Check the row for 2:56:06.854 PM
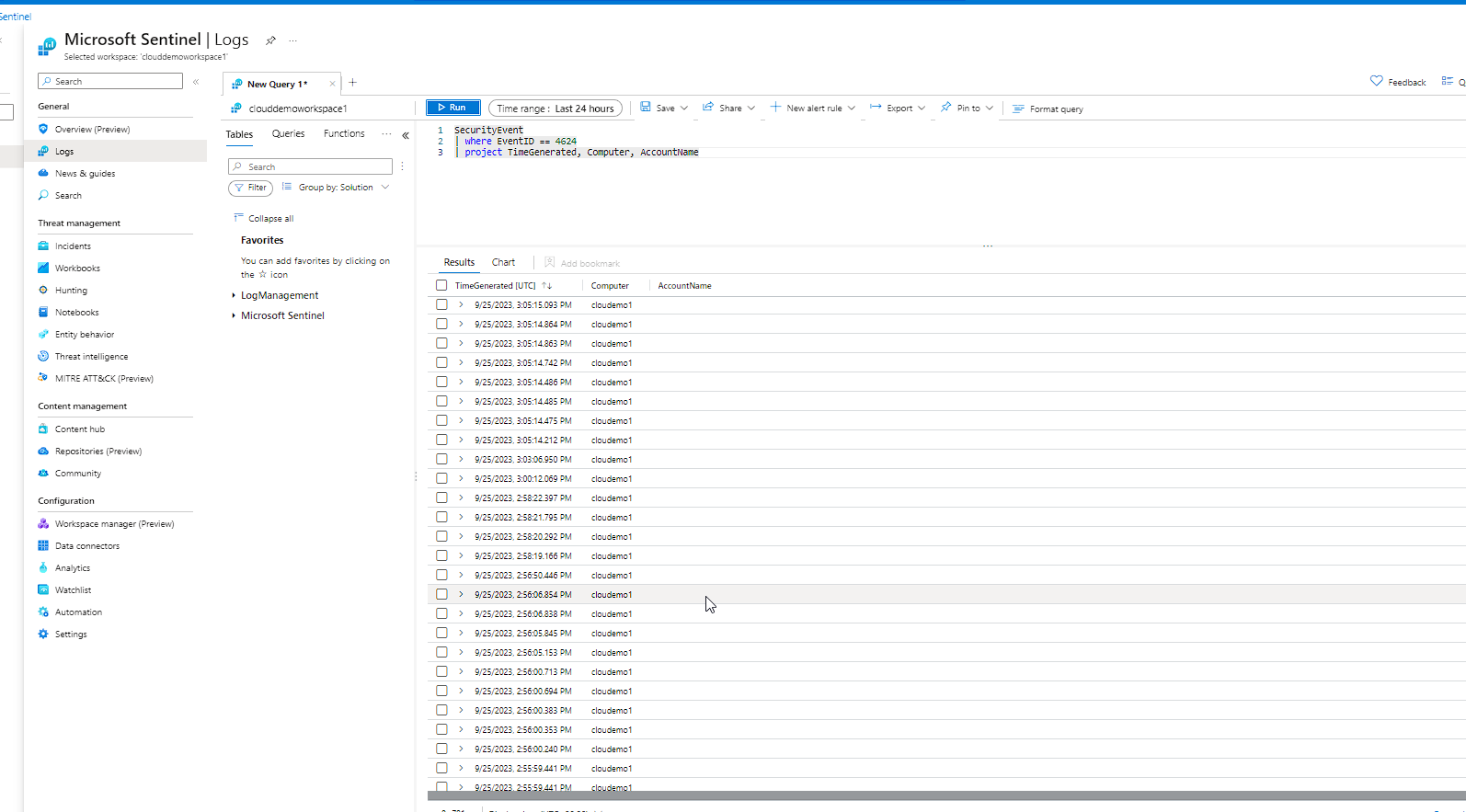Image resolution: width=1466 pixels, height=812 pixels. coord(441,594)
